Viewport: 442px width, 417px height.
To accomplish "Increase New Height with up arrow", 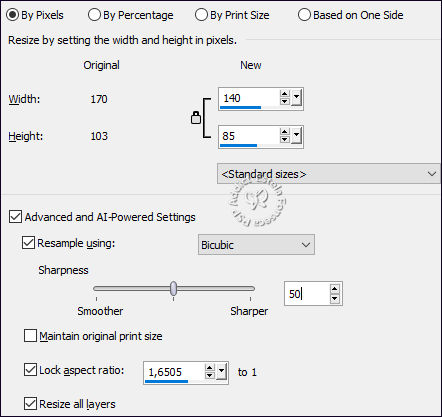I will point(284,132).
